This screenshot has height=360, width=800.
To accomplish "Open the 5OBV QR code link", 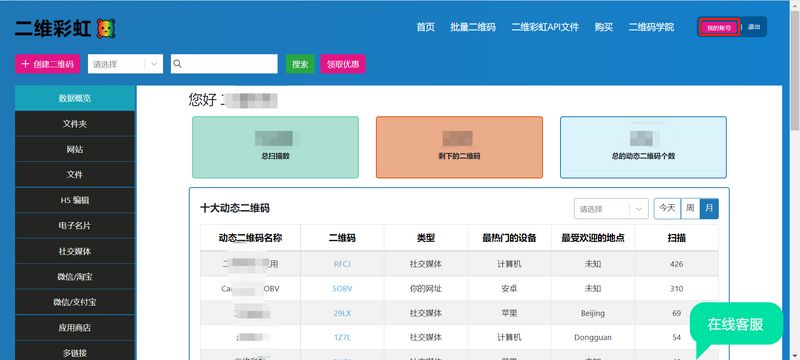I will tap(342, 289).
